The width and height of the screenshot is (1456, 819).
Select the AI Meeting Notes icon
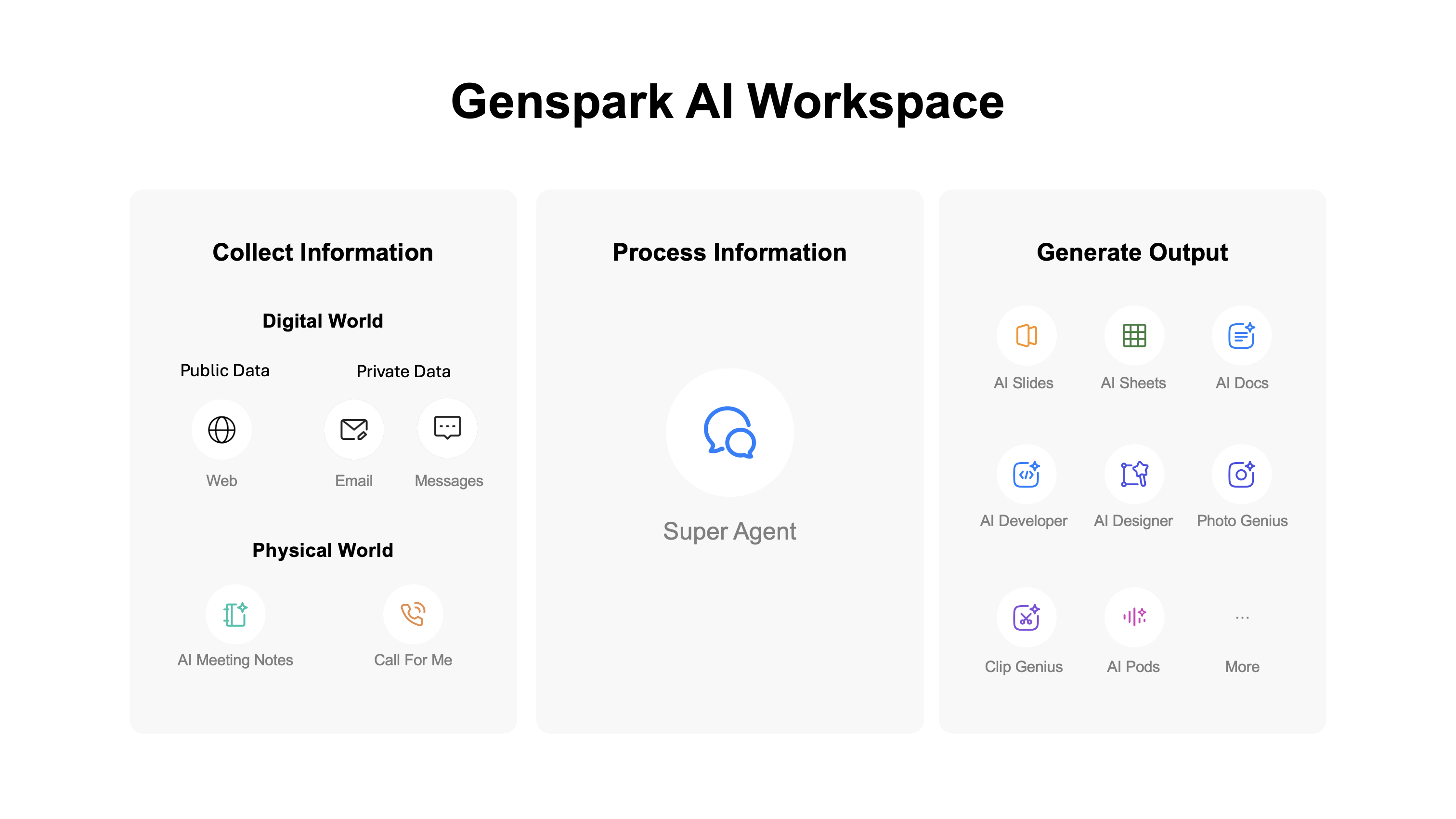(x=236, y=614)
